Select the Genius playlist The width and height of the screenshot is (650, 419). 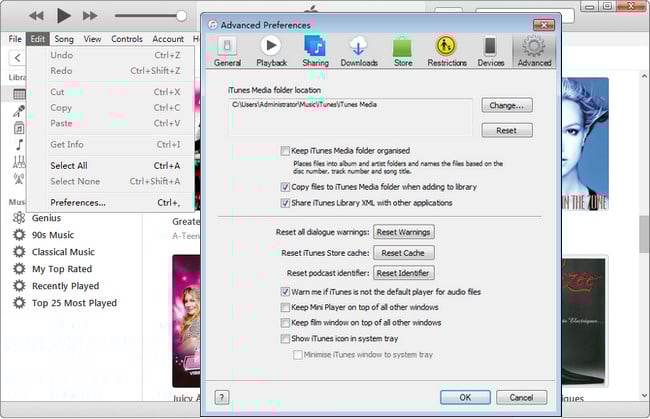point(46,218)
